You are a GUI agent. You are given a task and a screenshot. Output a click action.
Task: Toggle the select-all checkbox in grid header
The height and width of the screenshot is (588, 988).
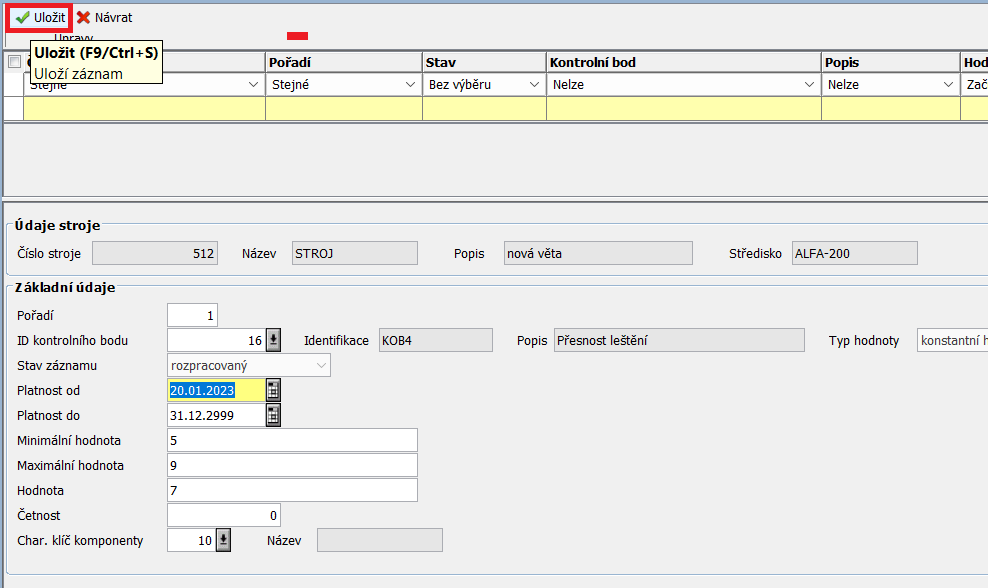coord(14,62)
